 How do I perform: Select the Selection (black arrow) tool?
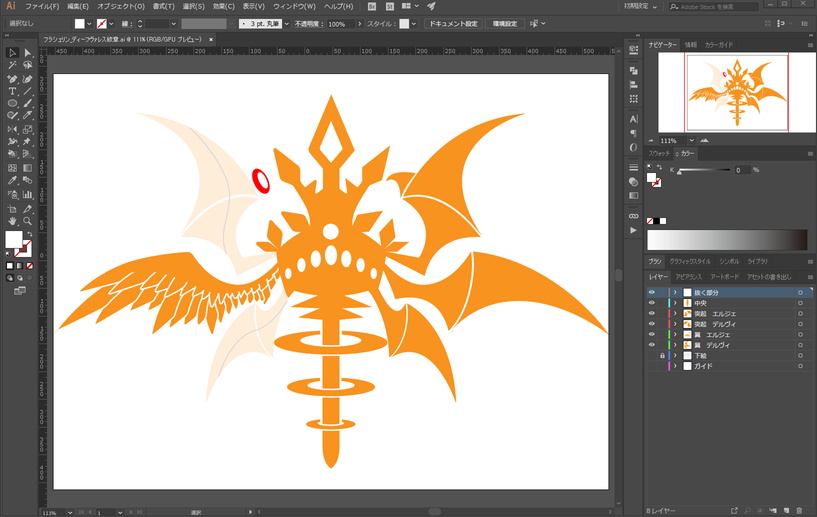pos(13,53)
